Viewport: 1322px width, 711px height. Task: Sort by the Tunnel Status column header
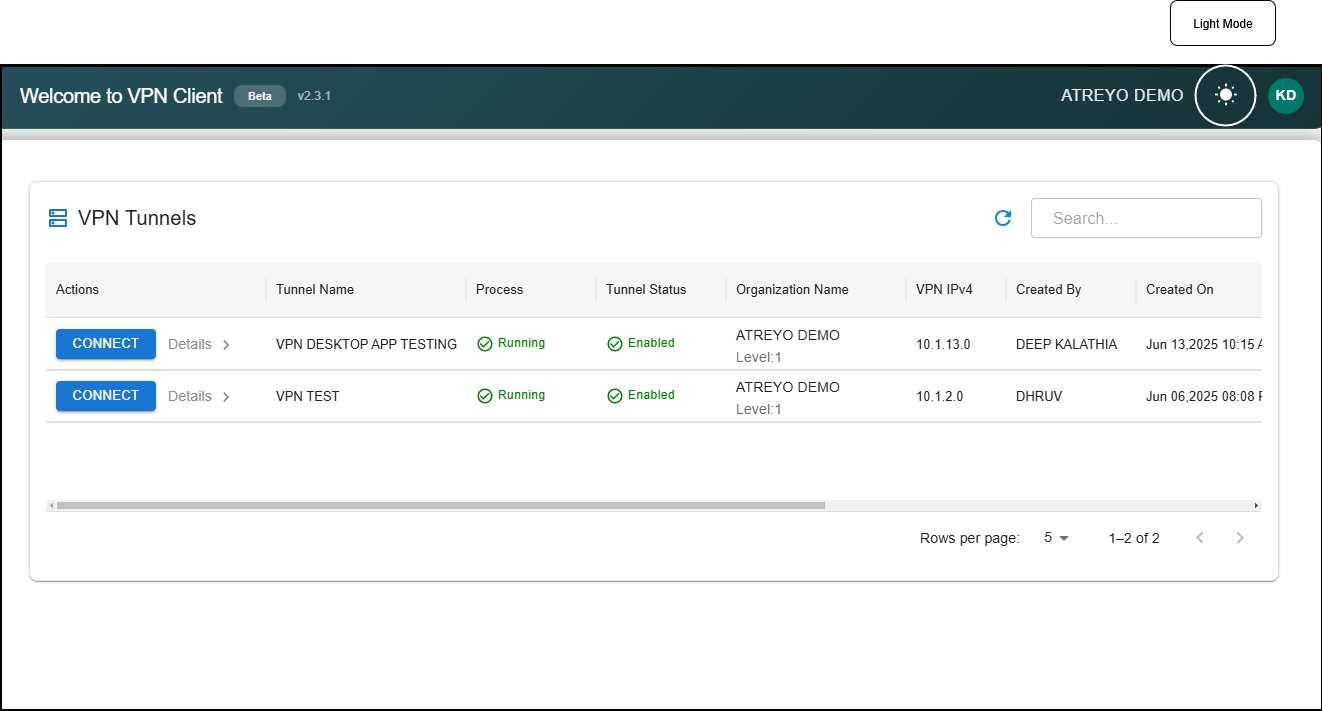pyautogui.click(x=646, y=289)
